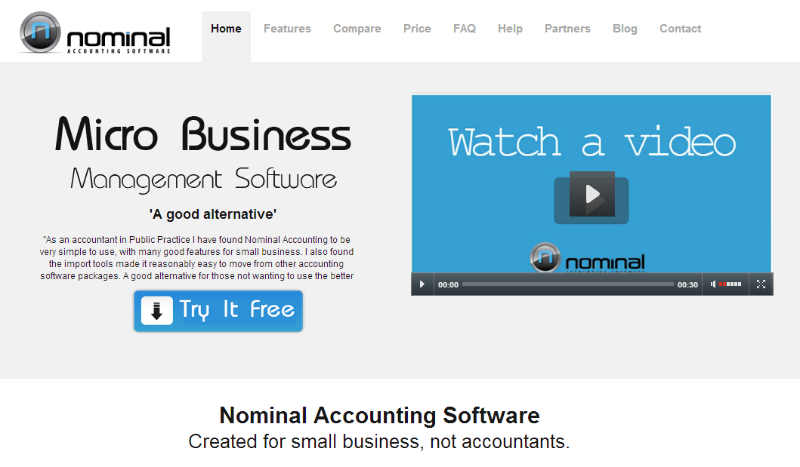Viewport: 800px width, 467px height.
Task: Enter fullscreen mode on the video
Action: click(761, 284)
